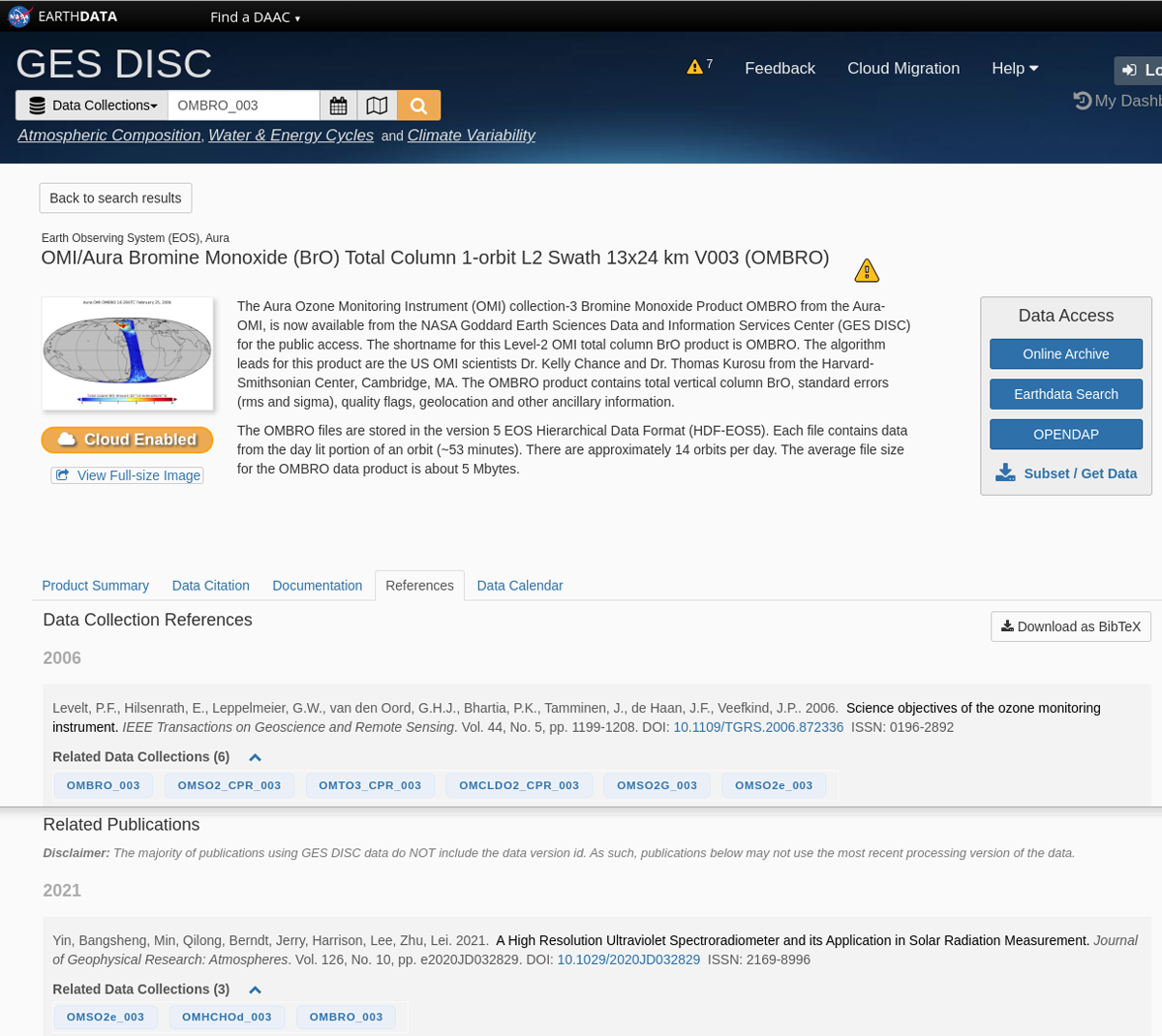Image resolution: width=1162 pixels, height=1036 pixels.
Task: Collapse Related Data Collections (6) list
Action: coord(255,757)
